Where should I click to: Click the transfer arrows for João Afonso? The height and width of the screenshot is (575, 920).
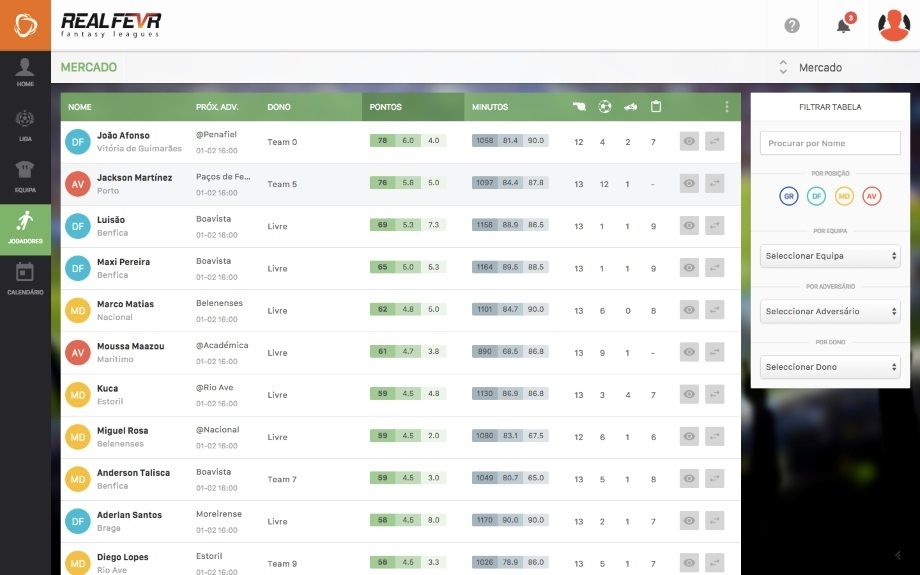pos(714,142)
